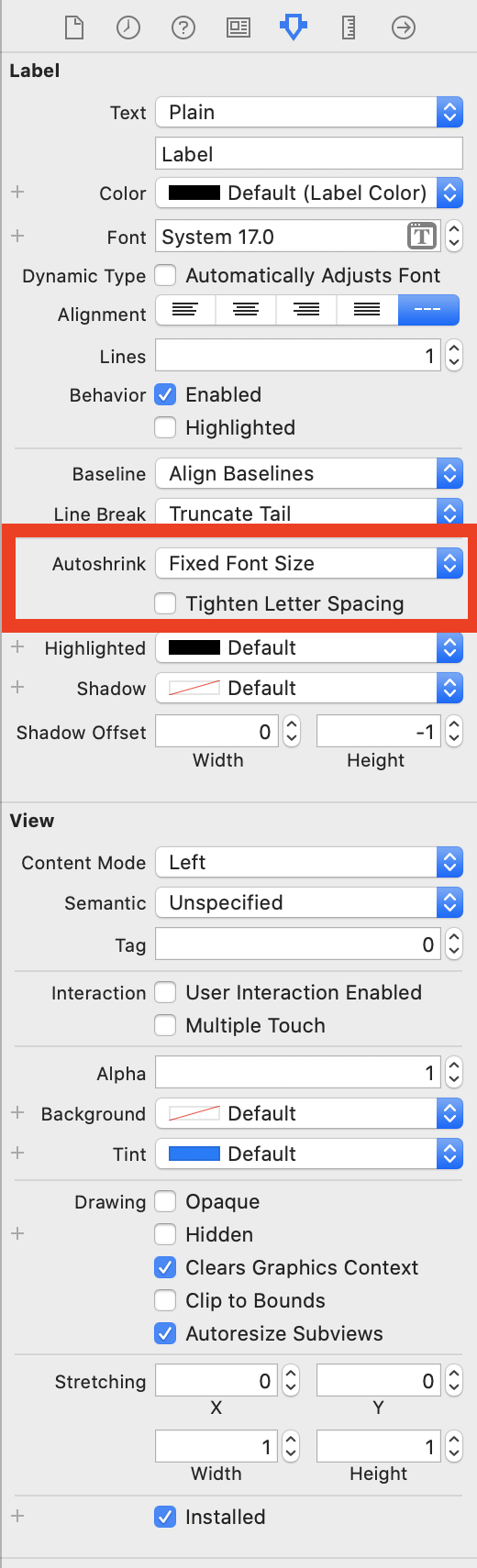Image resolution: width=477 pixels, height=1568 pixels.
Task: Open the Quick Help inspector tab
Action: pyautogui.click(x=183, y=28)
